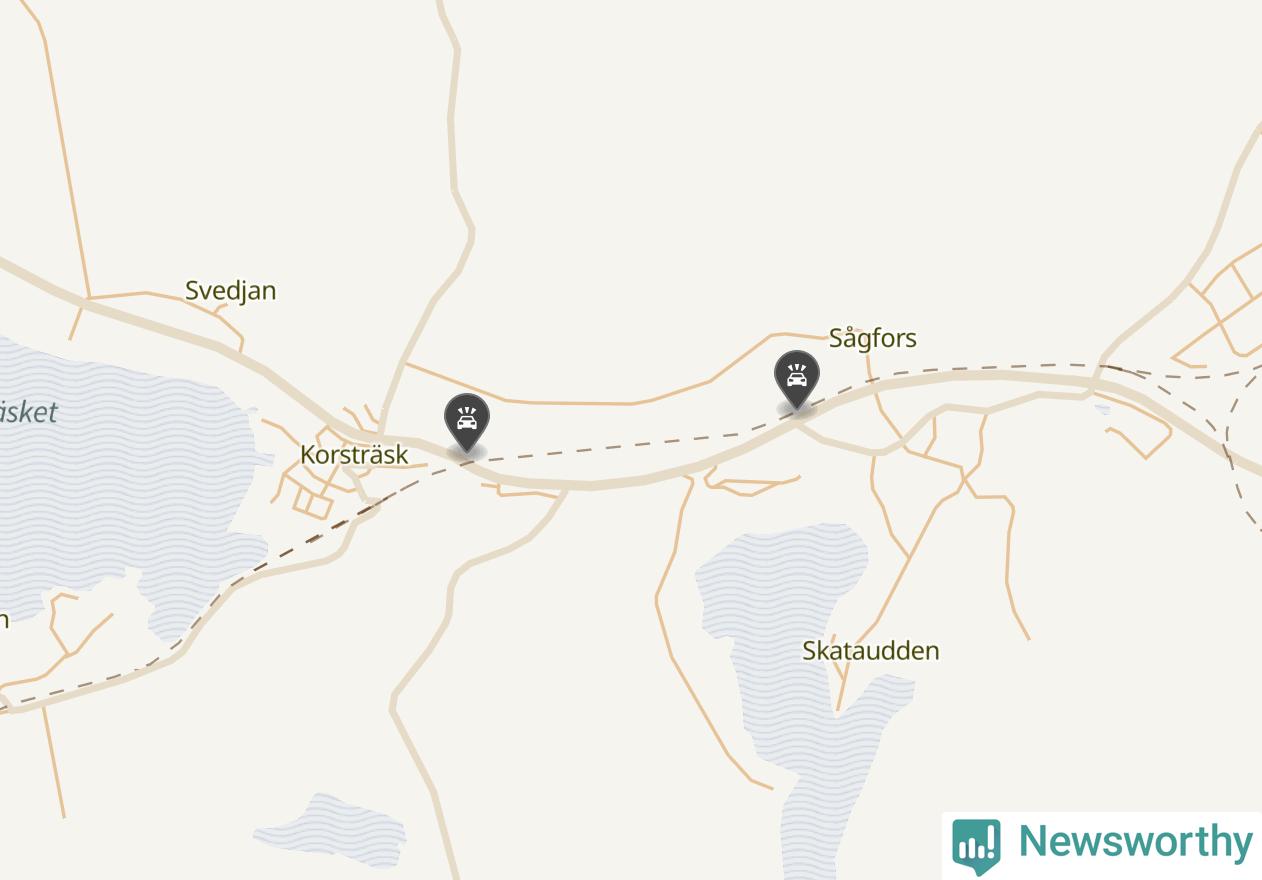Open the Newsworthy wordmark link

coord(1135,842)
